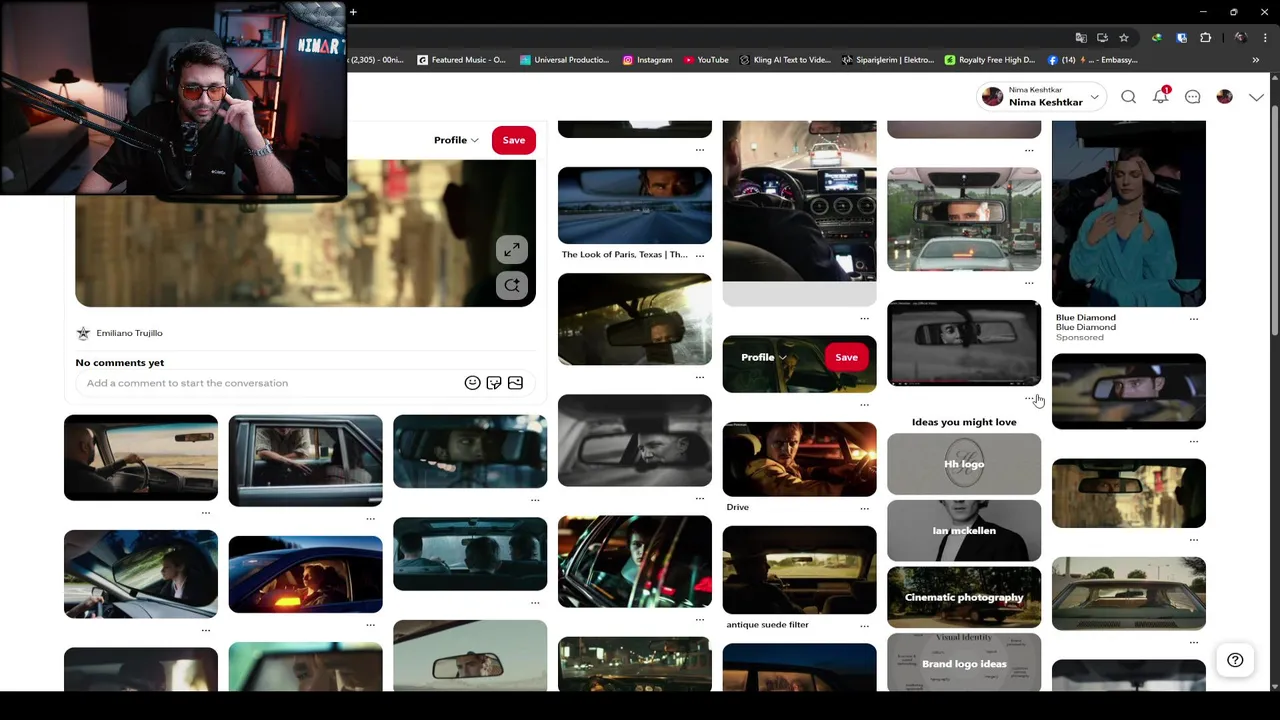1280x720 pixels.
Task: Save the main pin with red Save button
Action: point(513,140)
